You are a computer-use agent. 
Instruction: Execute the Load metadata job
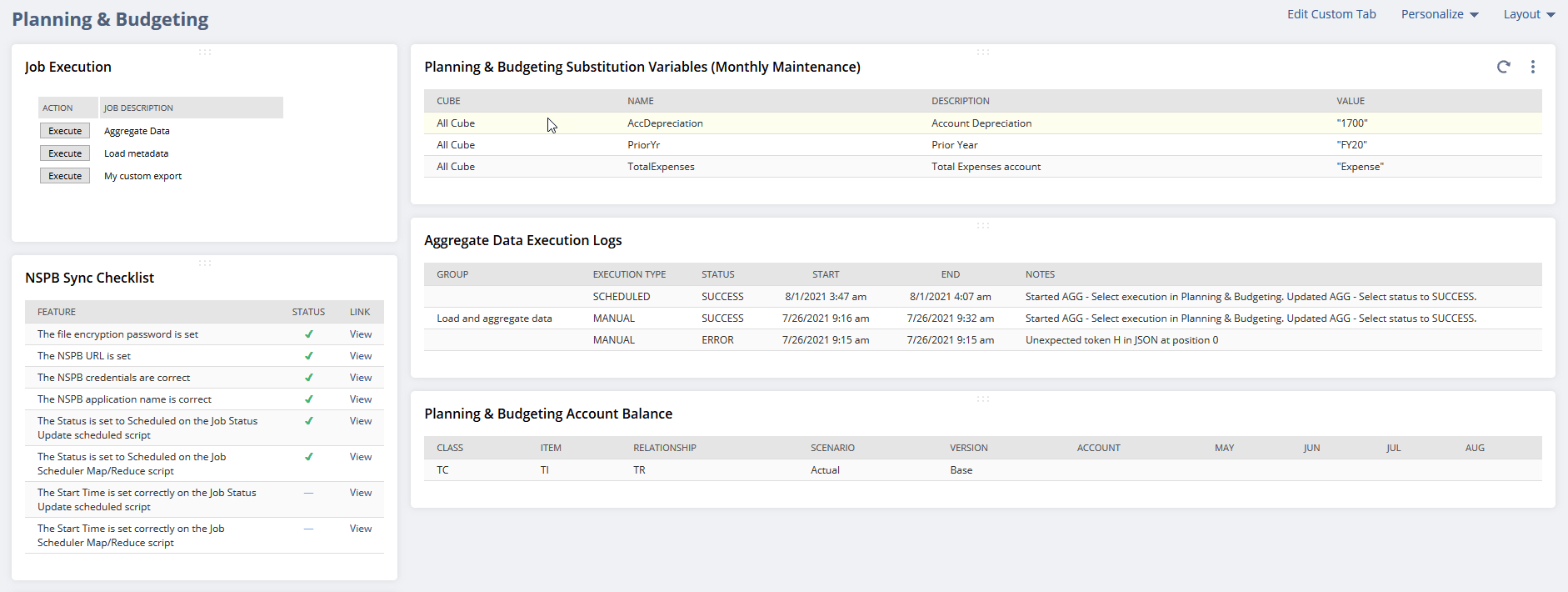pos(65,153)
